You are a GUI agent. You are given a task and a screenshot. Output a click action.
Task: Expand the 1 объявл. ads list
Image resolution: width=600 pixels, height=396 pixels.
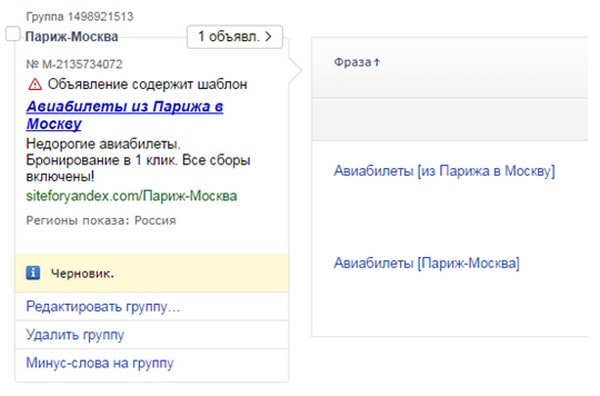235,37
